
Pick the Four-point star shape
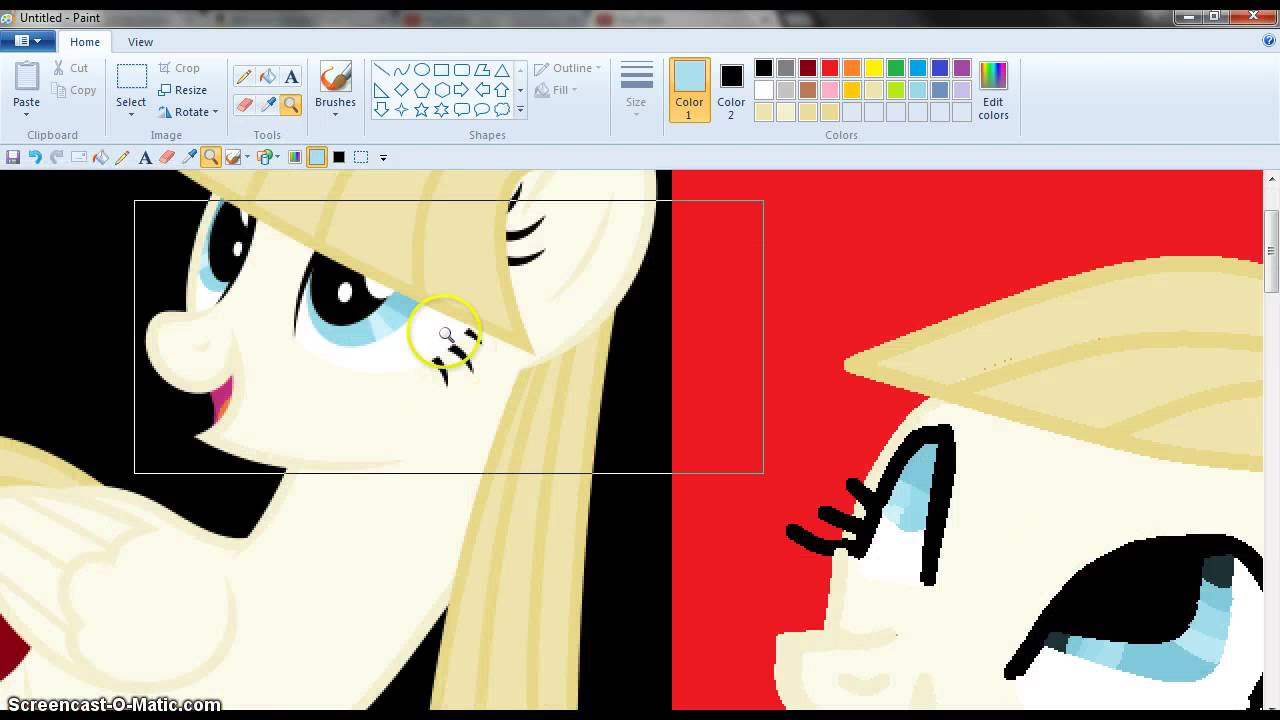tap(402, 110)
